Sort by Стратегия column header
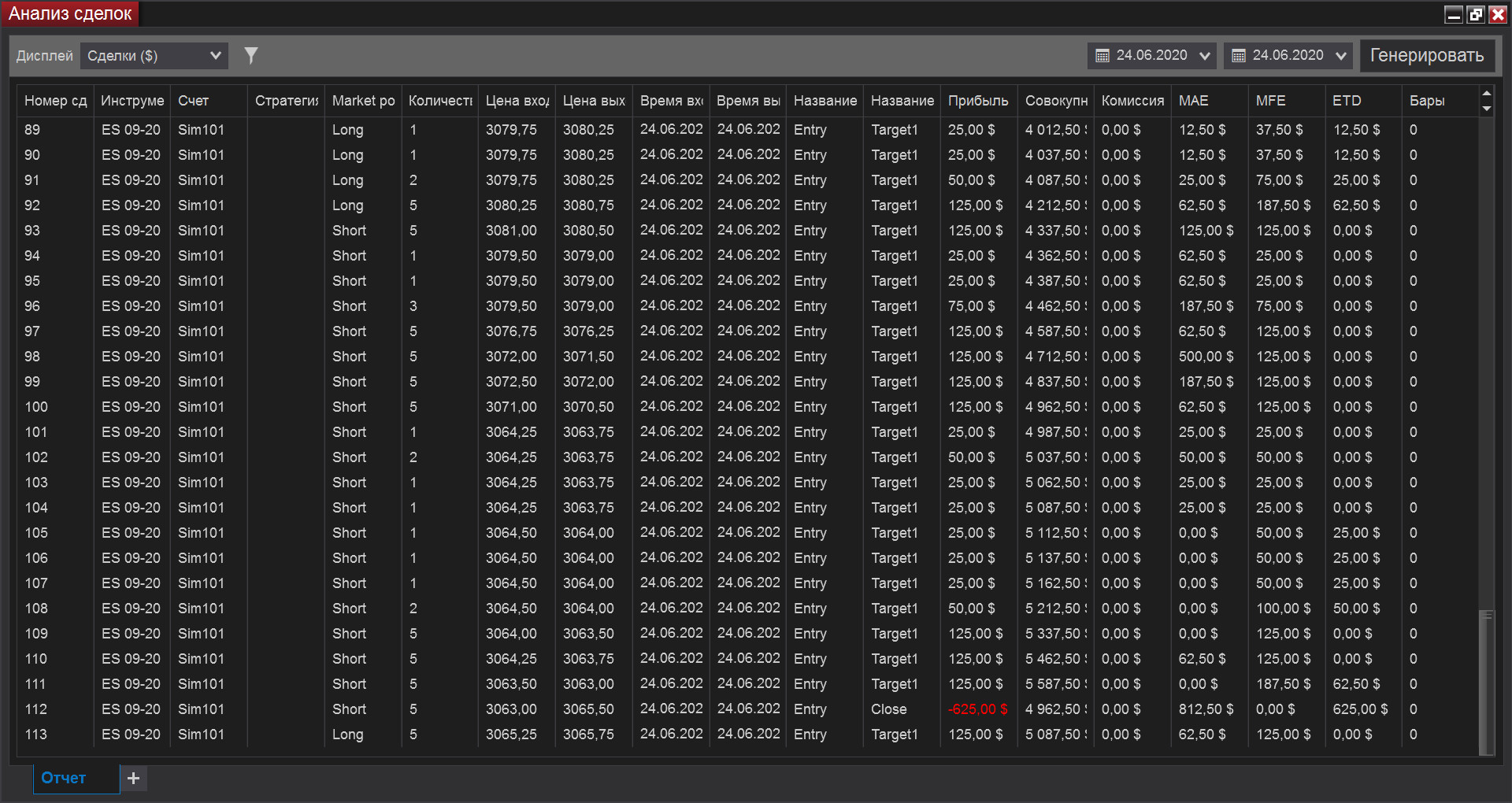 pos(287,101)
